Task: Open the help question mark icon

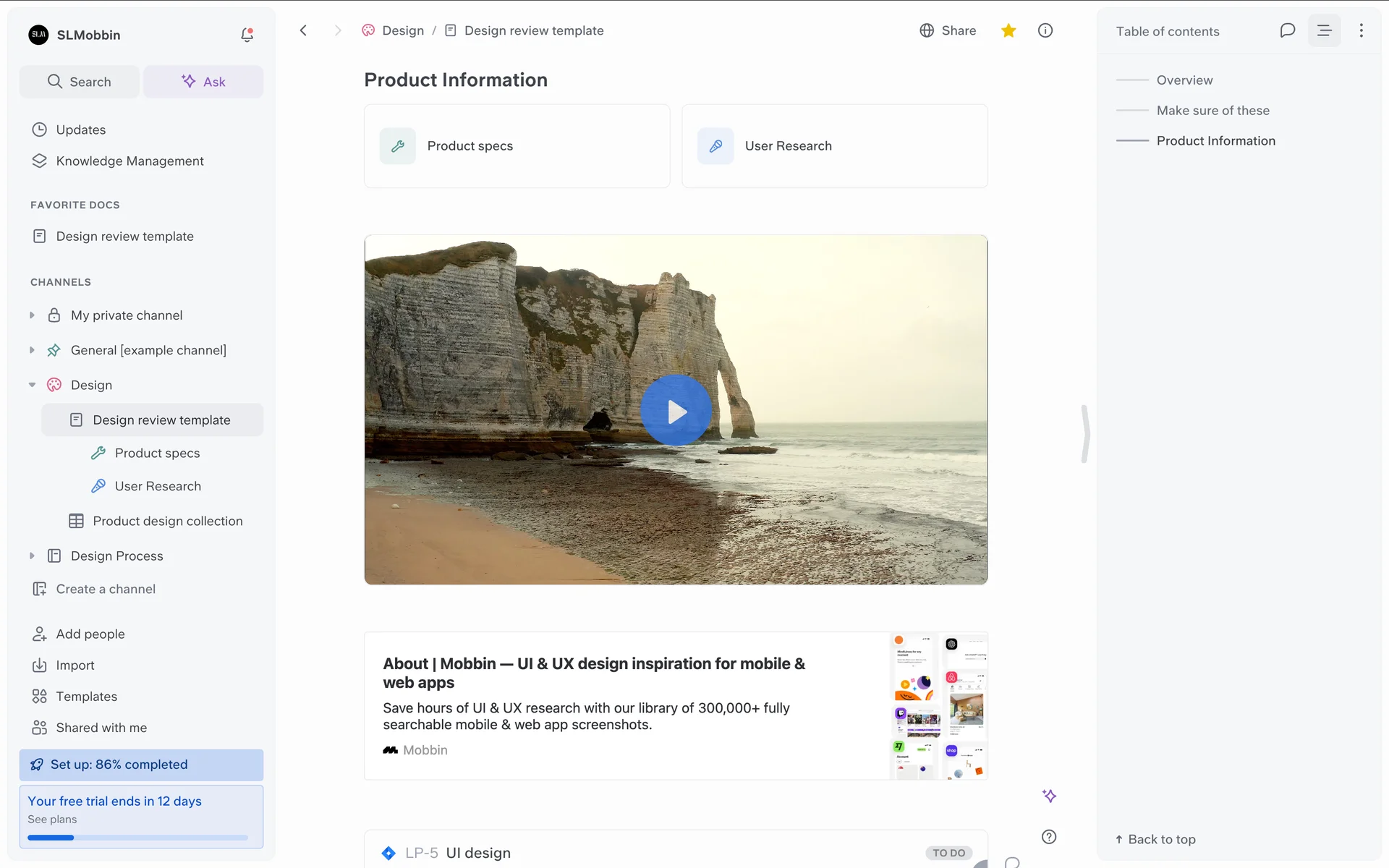Action: point(1049,837)
